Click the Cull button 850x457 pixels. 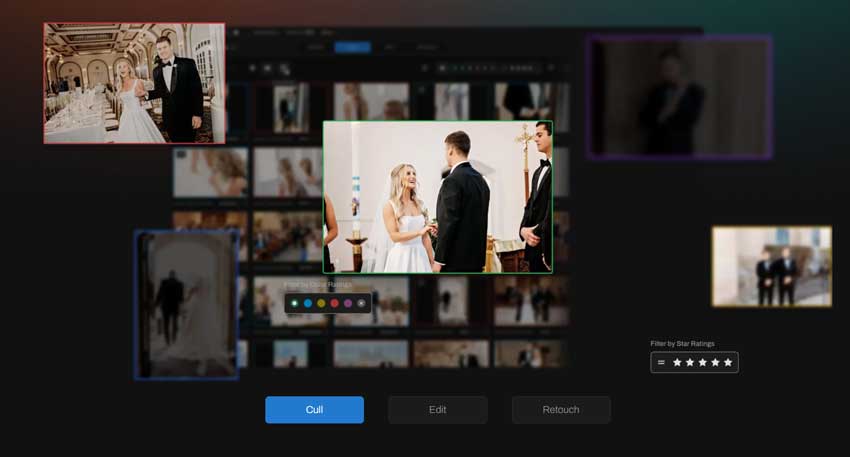(314, 410)
